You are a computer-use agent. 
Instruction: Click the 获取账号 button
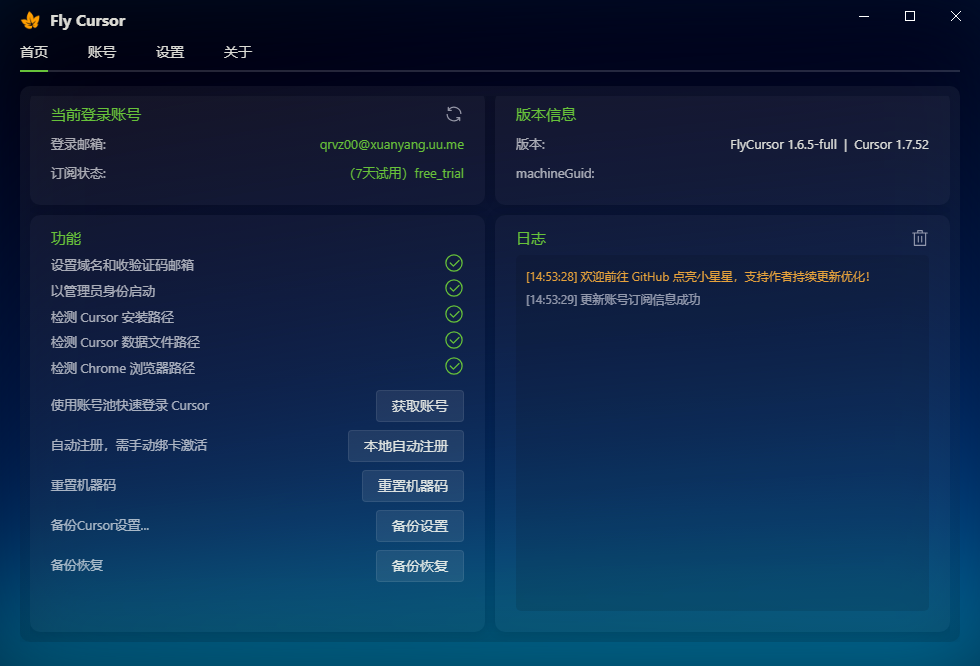(x=420, y=406)
